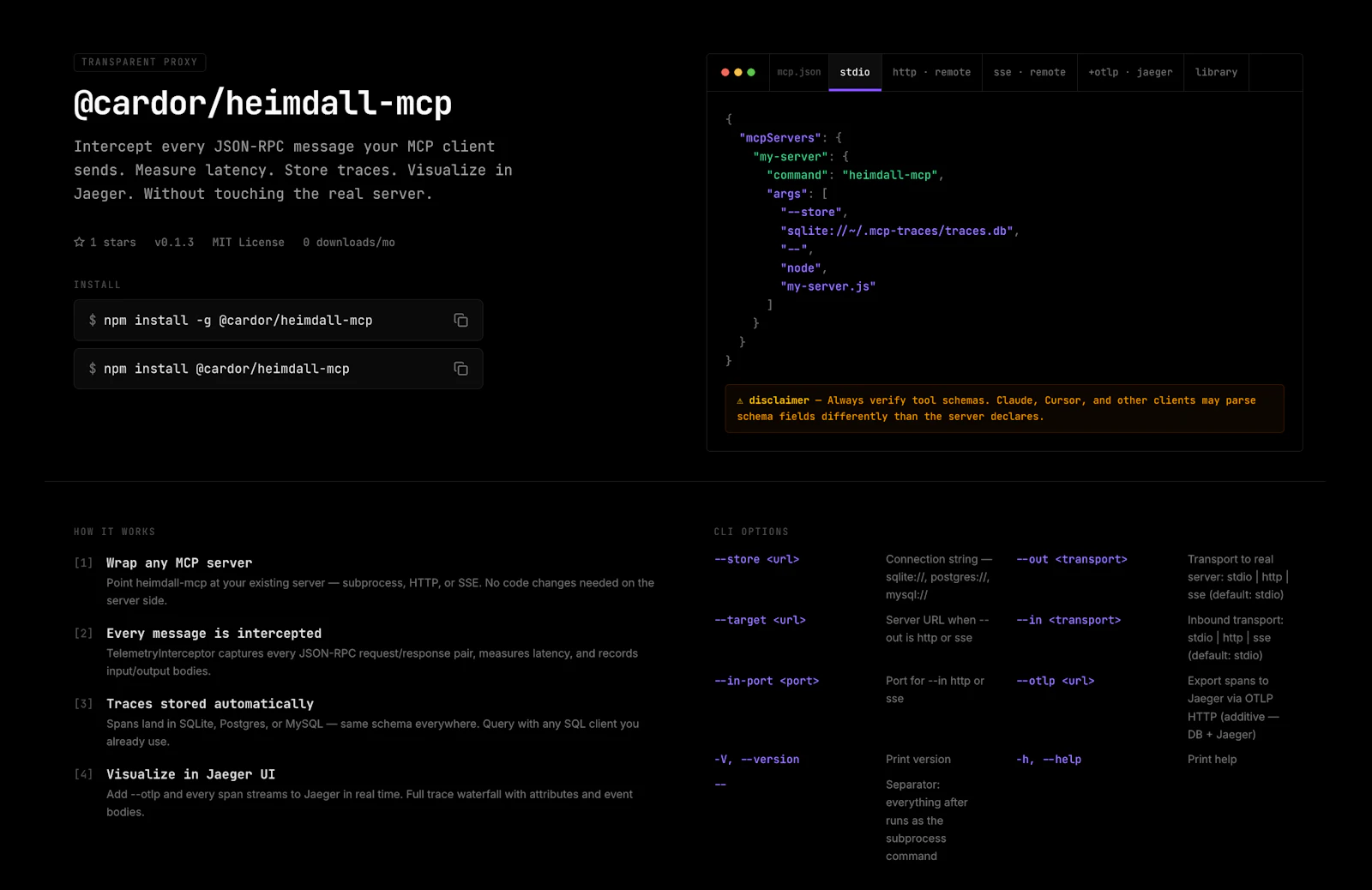Image resolution: width=1372 pixels, height=890 pixels.
Task: Click the red window dot
Action: tap(725, 72)
